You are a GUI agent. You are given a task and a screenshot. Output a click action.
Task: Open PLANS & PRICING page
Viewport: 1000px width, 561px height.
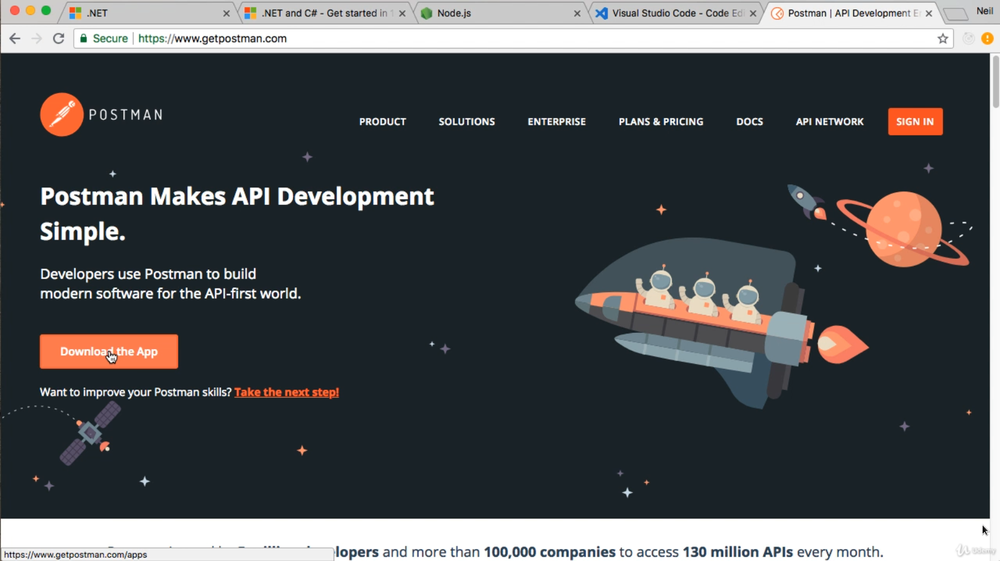point(661,122)
